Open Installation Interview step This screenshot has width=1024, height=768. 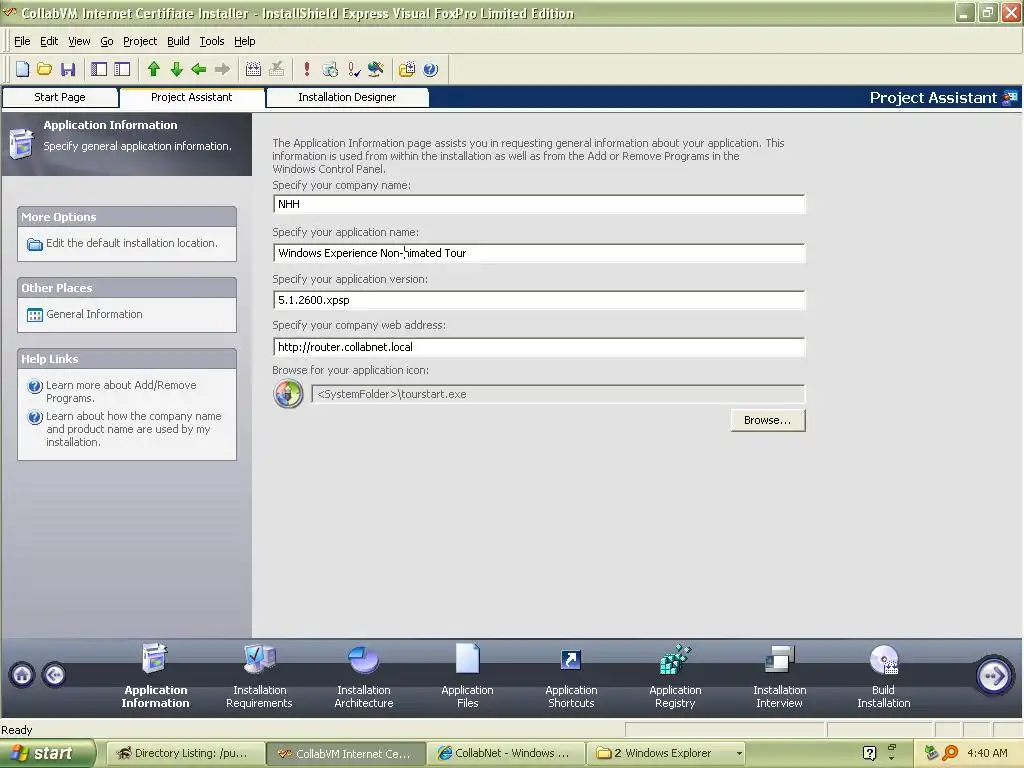pyautogui.click(x=780, y=677)
